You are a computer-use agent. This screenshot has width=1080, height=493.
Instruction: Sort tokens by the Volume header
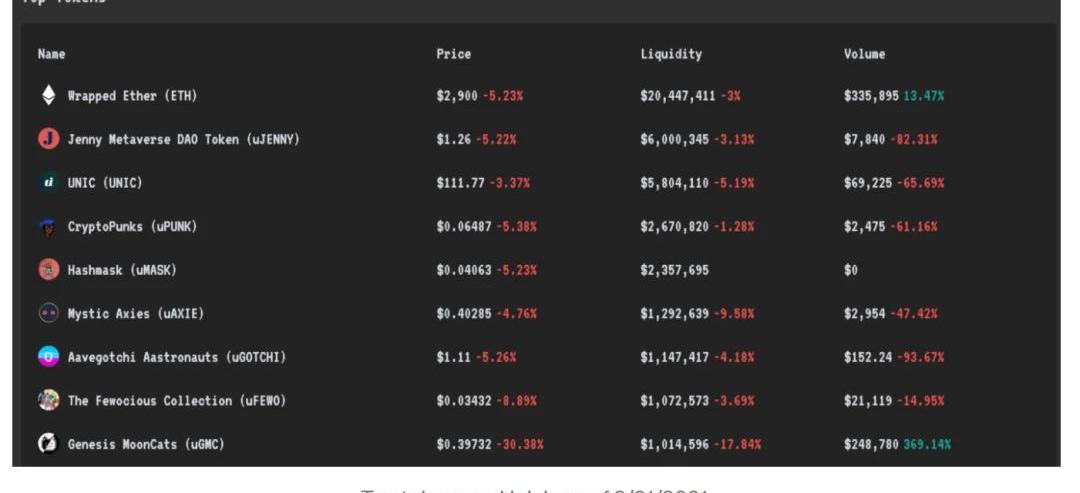[x=864, y=54]
